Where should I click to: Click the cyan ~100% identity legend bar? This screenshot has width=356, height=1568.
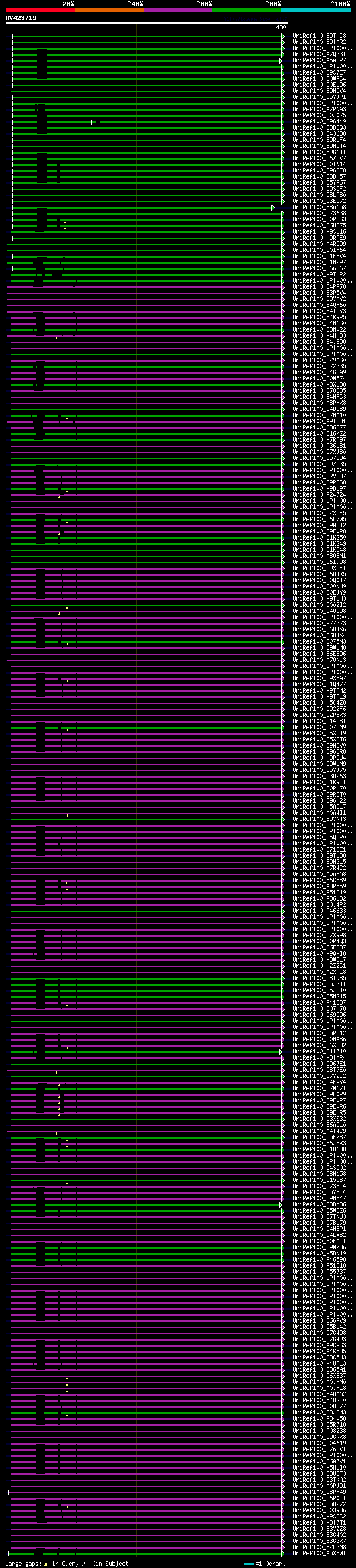[x=316, y=10]
